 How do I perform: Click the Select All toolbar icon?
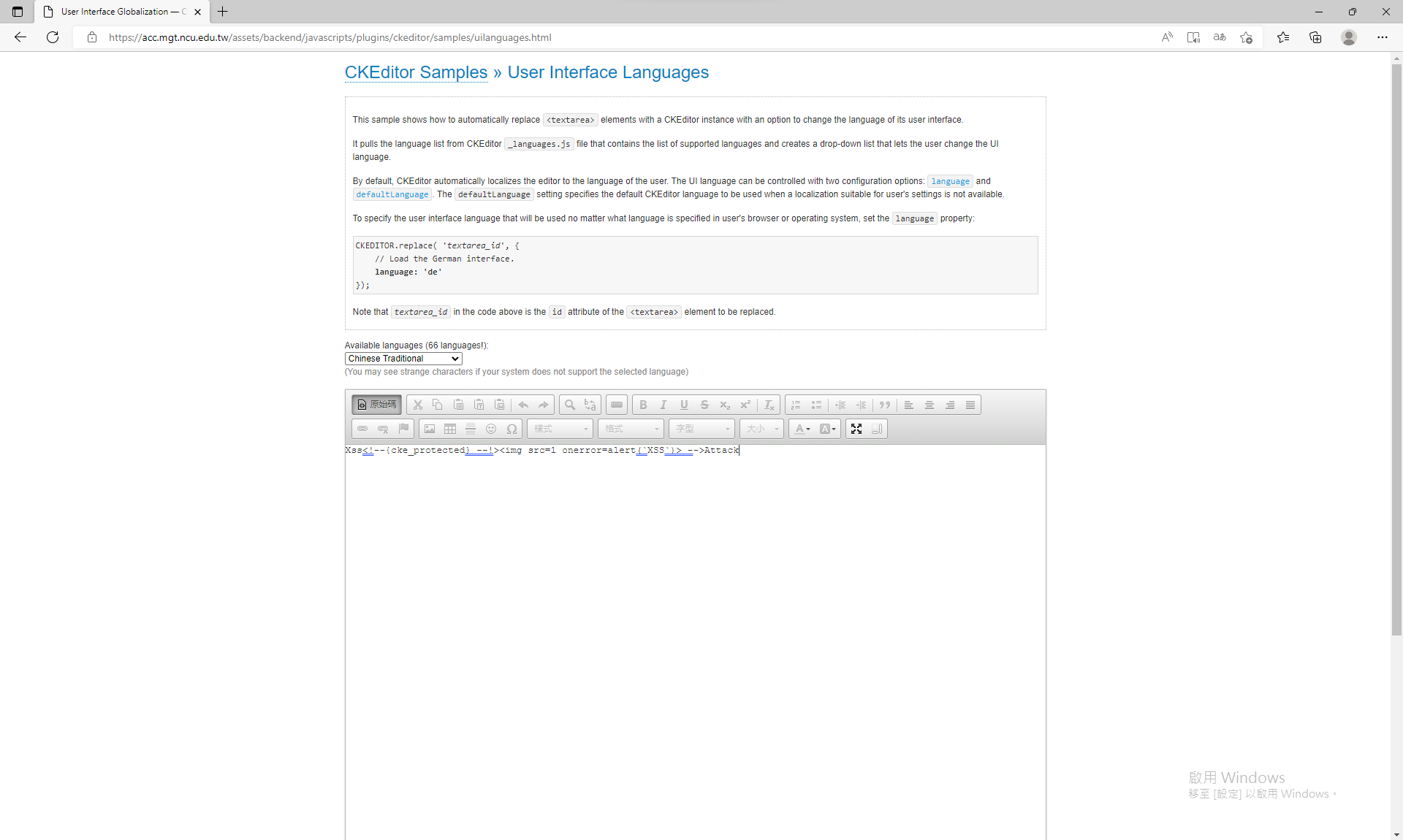(x=617, y=405)
